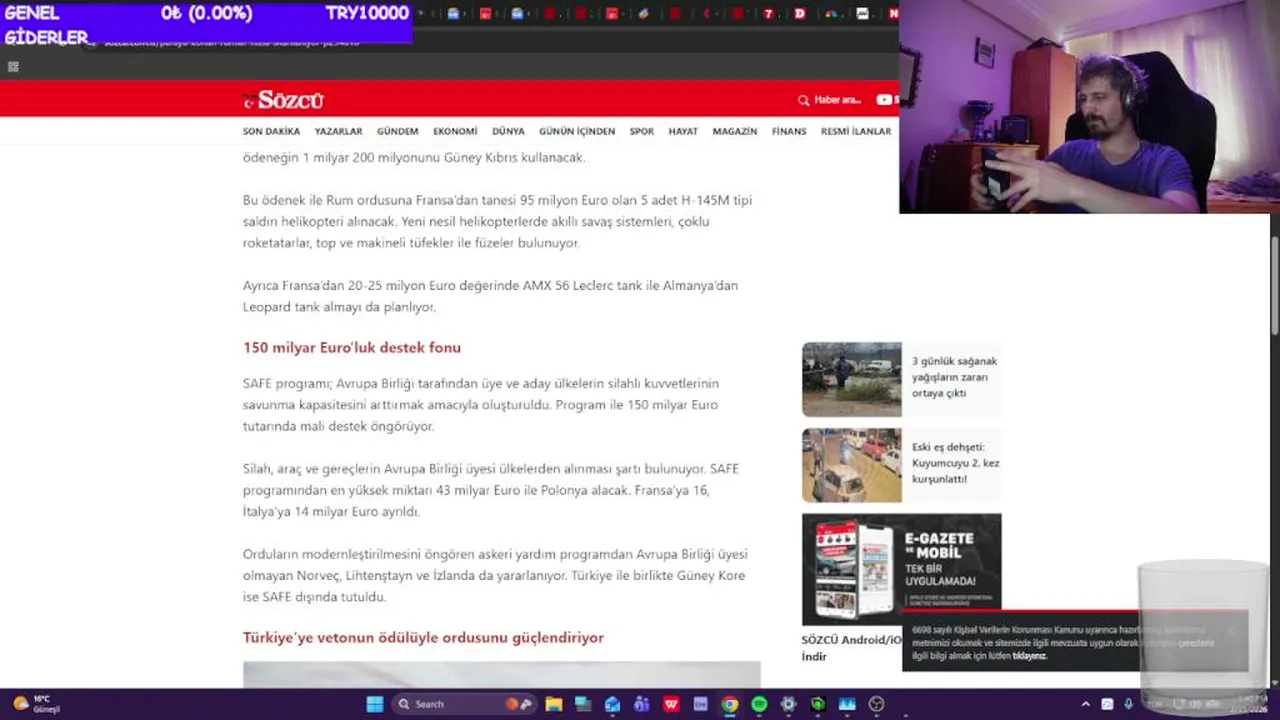Switch to the tab with the peacock favicon
This screenshot has height=720, width=1280.
(830, 14)
